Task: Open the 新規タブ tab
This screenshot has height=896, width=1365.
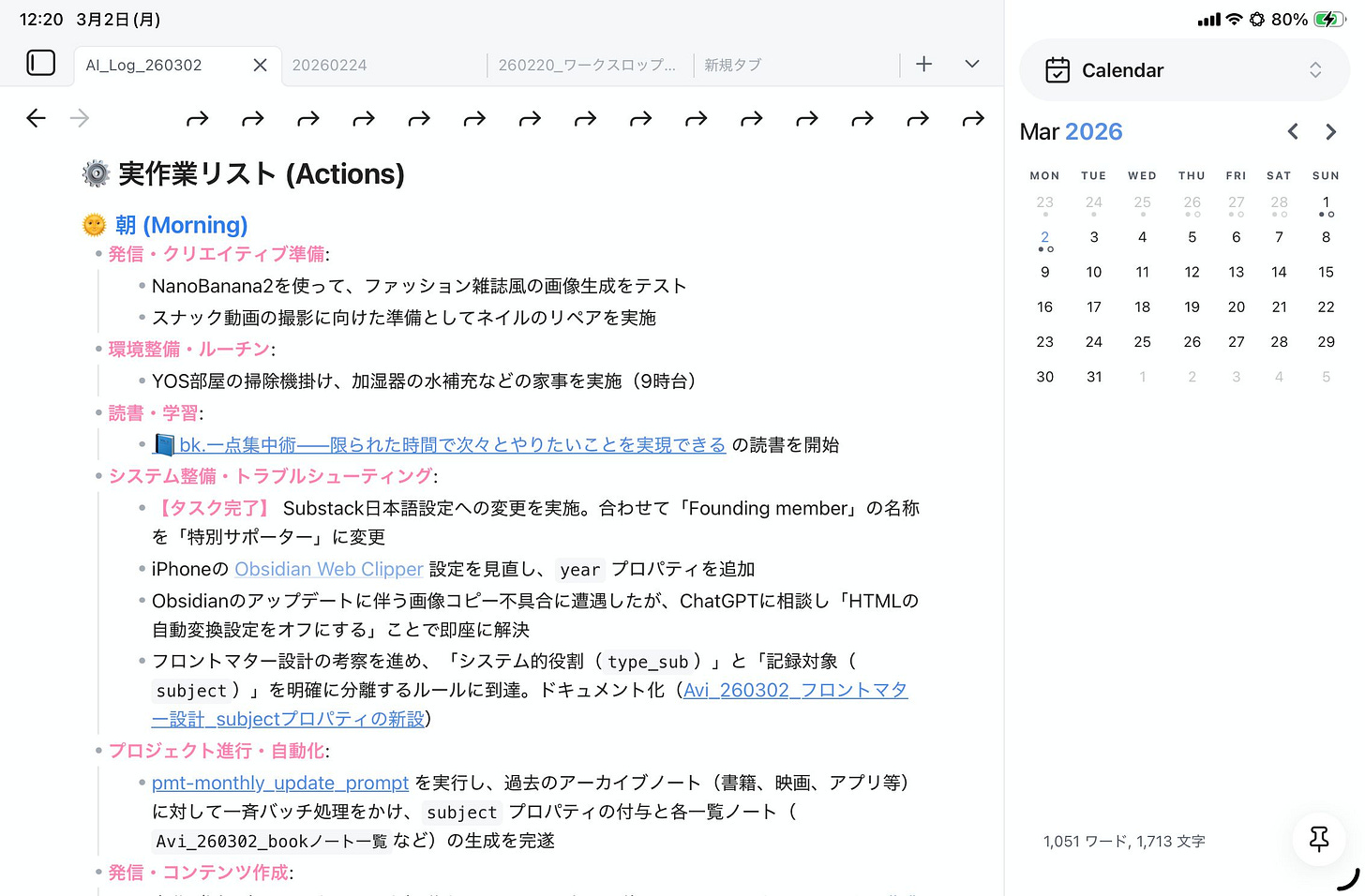Action: pos(734,64)
